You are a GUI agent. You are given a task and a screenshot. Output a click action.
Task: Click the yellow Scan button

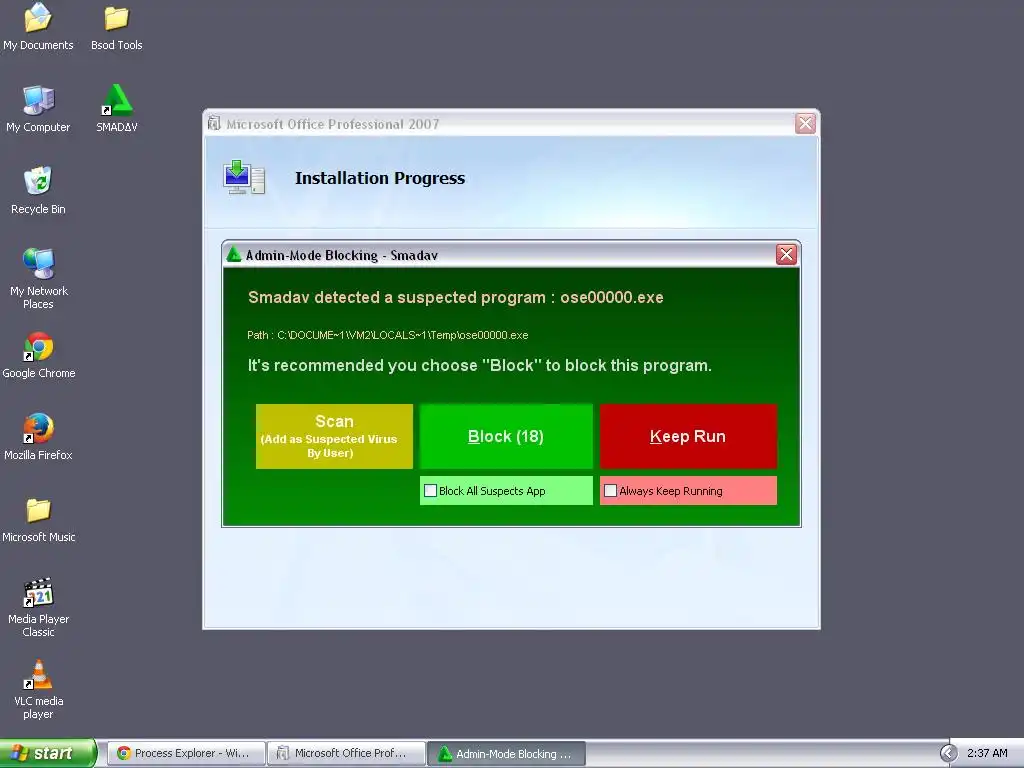coord(334,436)
